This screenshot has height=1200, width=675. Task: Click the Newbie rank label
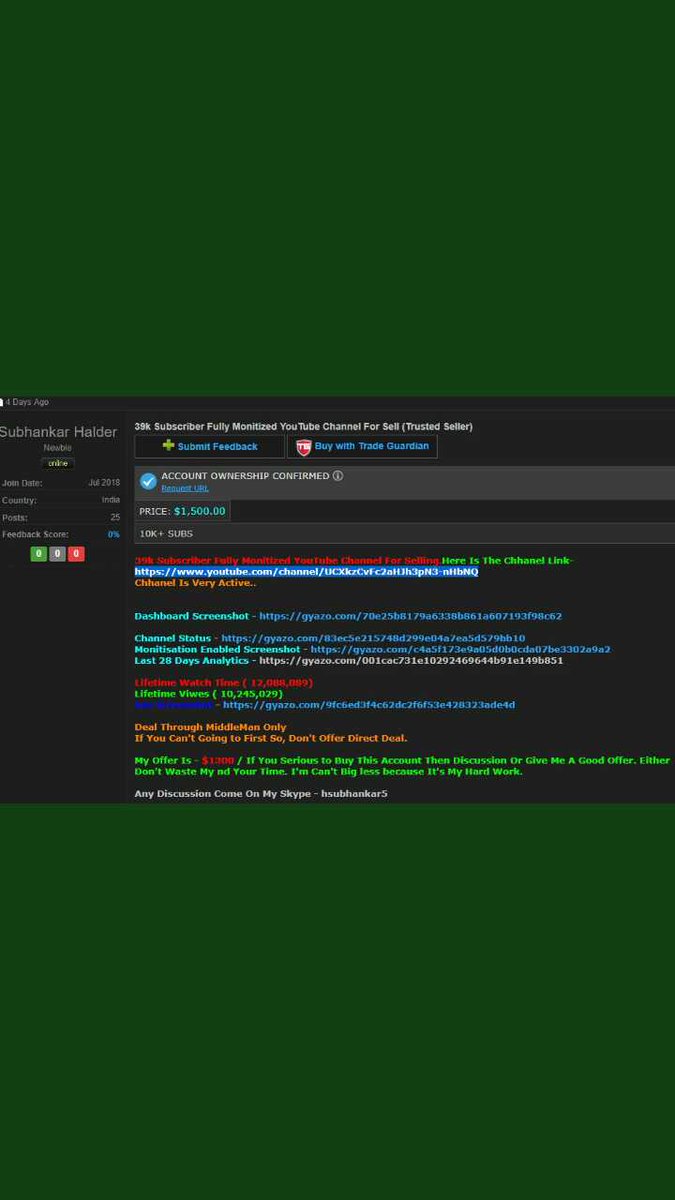[58, 448]
